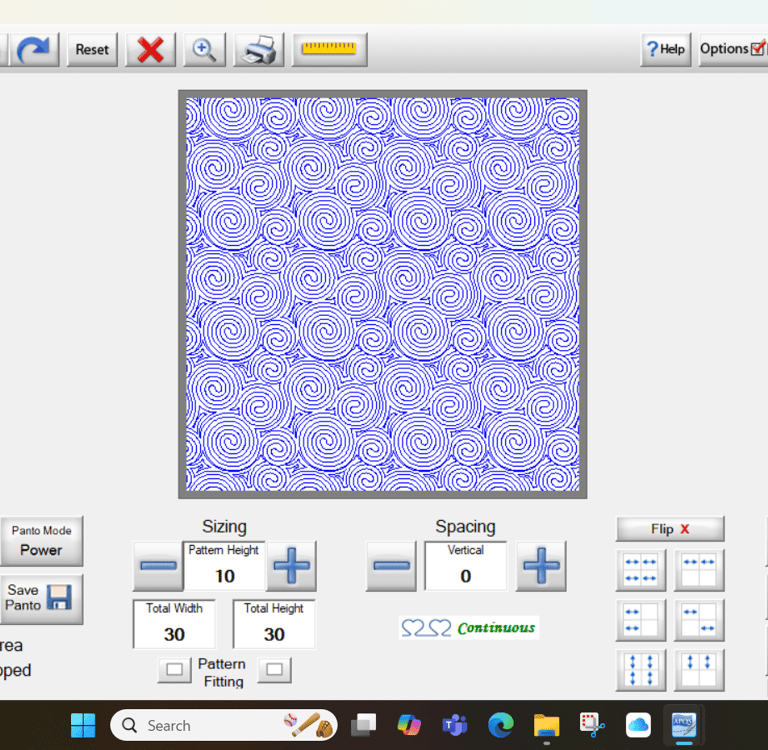The height and width of the screenshot is (750, 768).
Task: Flip diagonal cells horizontally icon
Action: pyautogui.click(x=699, y=620)
